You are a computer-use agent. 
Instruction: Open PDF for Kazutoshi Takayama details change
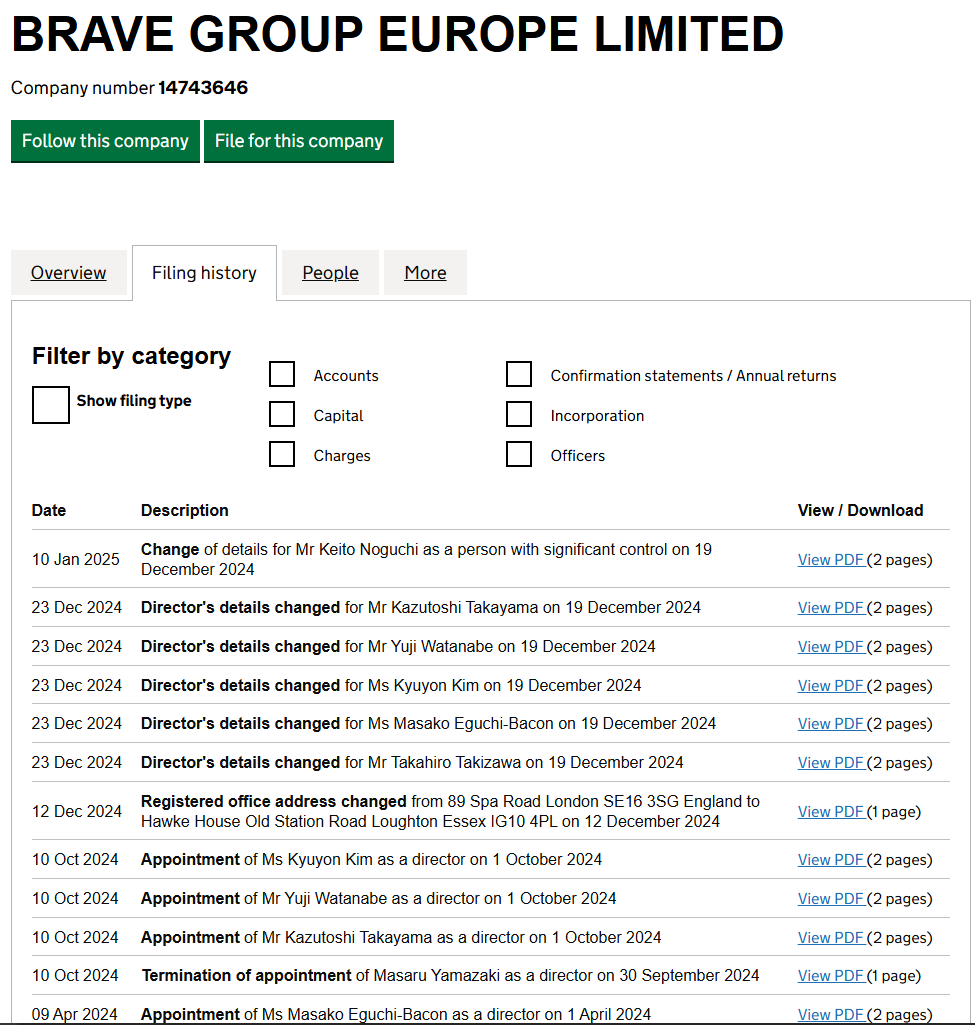click(x=831, y=608)
